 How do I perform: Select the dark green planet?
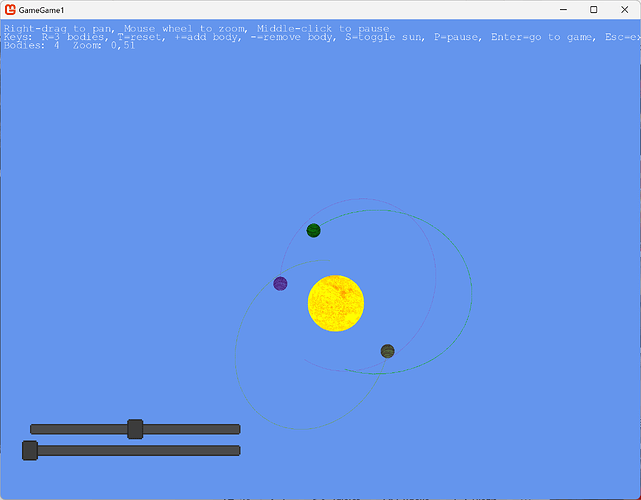click(314, 230)
